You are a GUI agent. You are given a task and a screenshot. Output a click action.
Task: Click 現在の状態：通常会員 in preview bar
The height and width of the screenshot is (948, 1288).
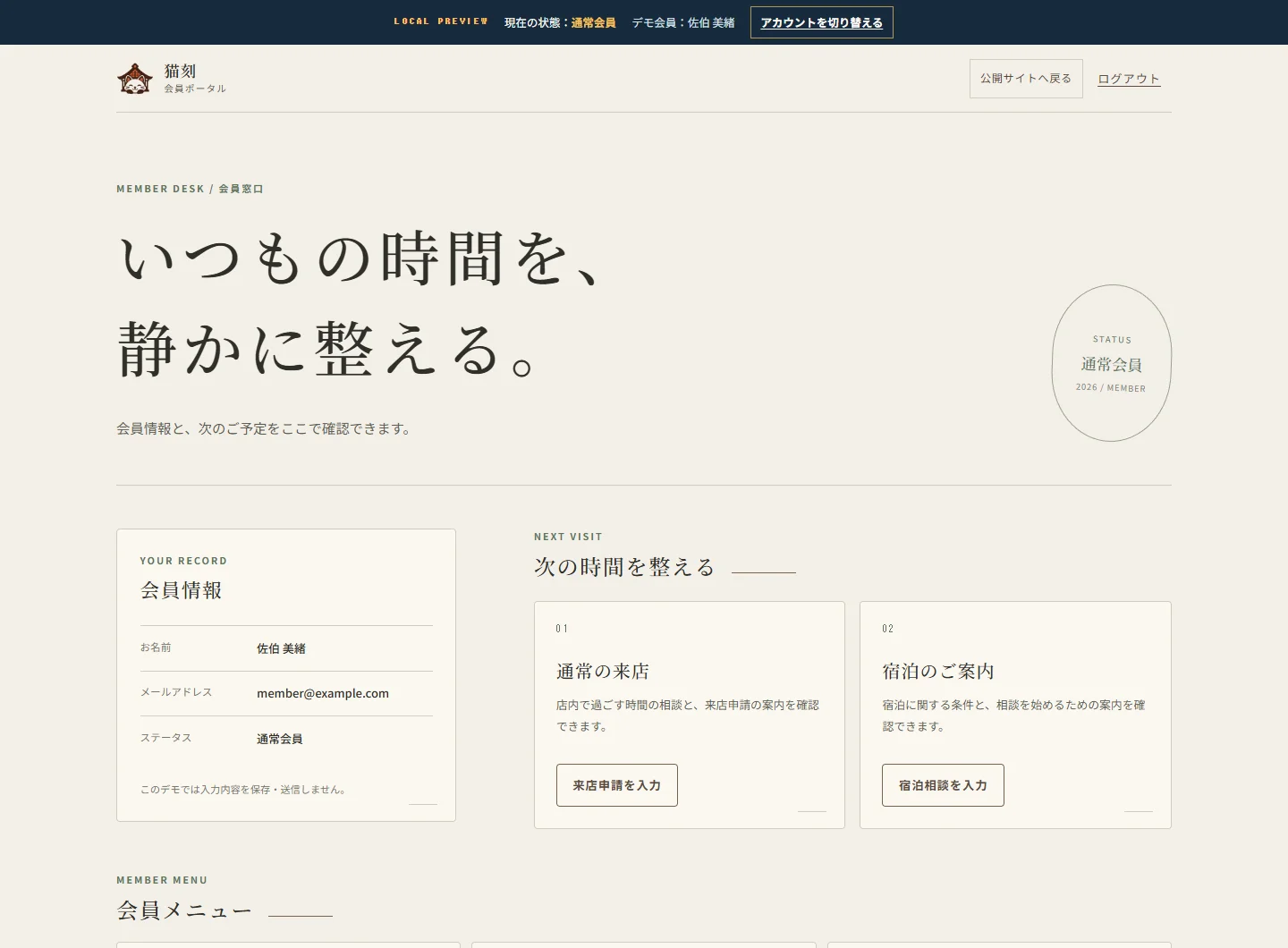click(560, 22)
